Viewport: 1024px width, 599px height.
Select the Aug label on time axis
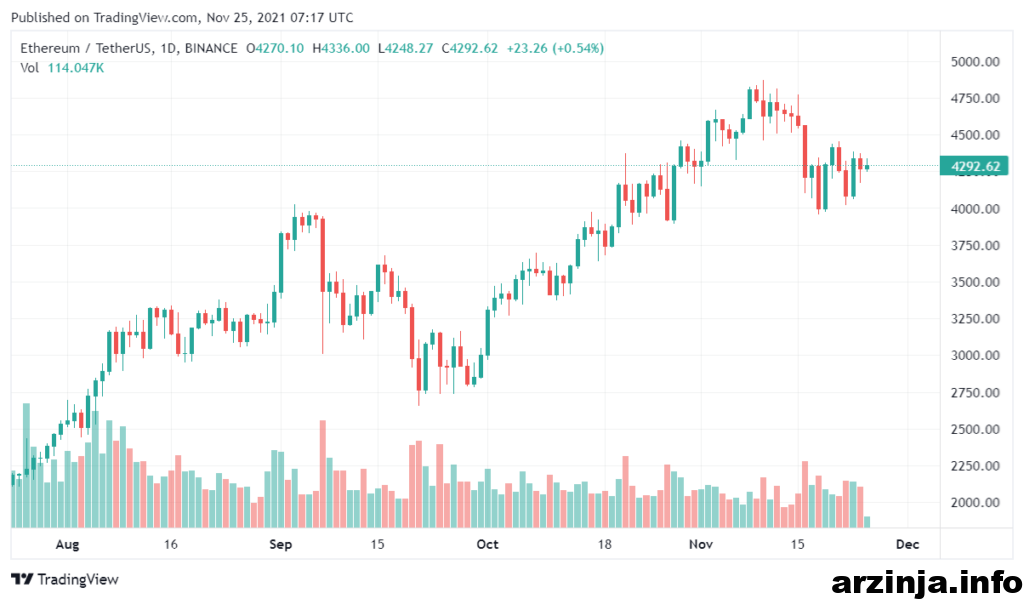(67, 544)
